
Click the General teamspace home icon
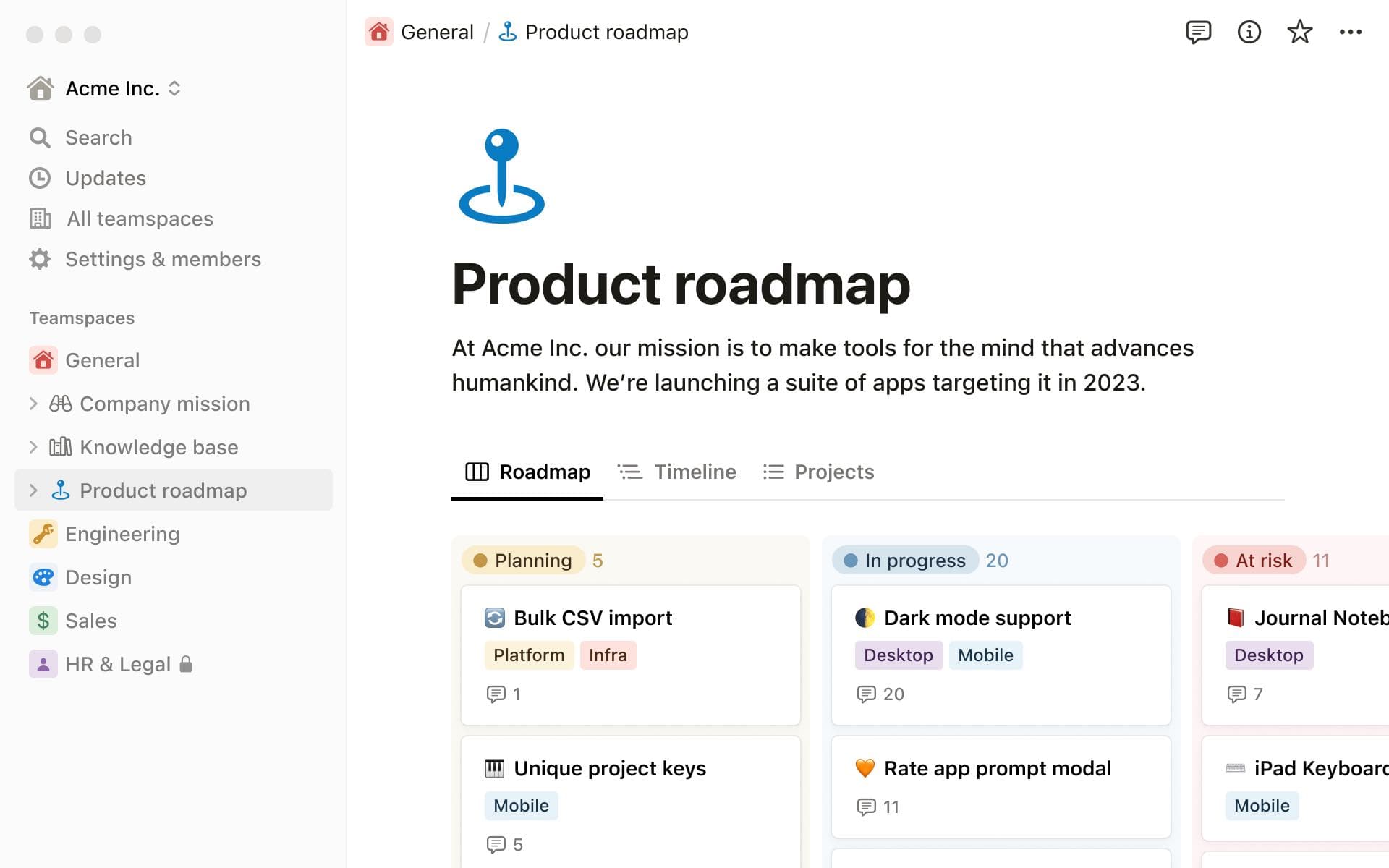click(42, 360)
